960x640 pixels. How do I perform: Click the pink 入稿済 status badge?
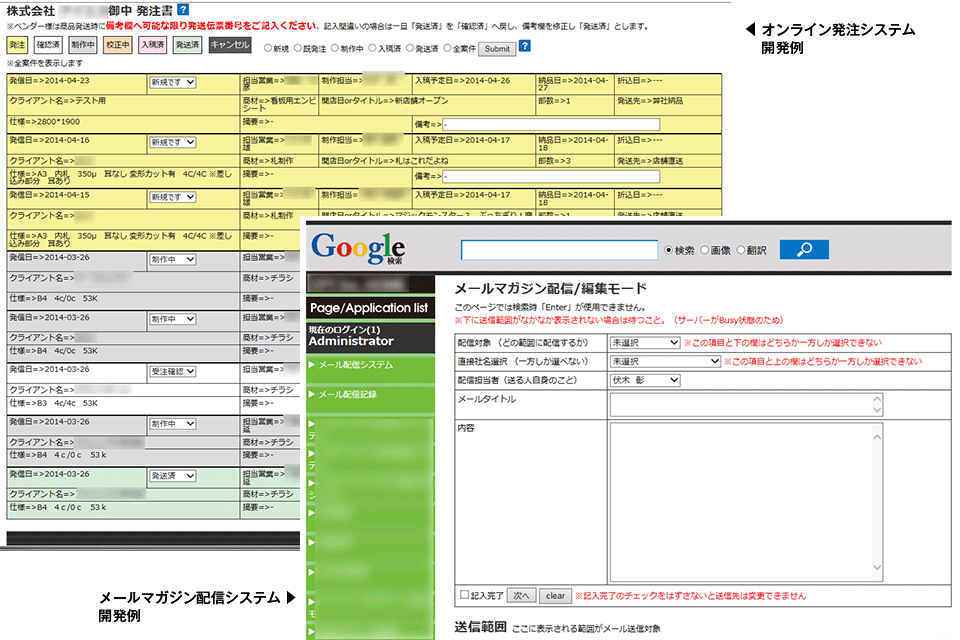[x=152, y=45]
